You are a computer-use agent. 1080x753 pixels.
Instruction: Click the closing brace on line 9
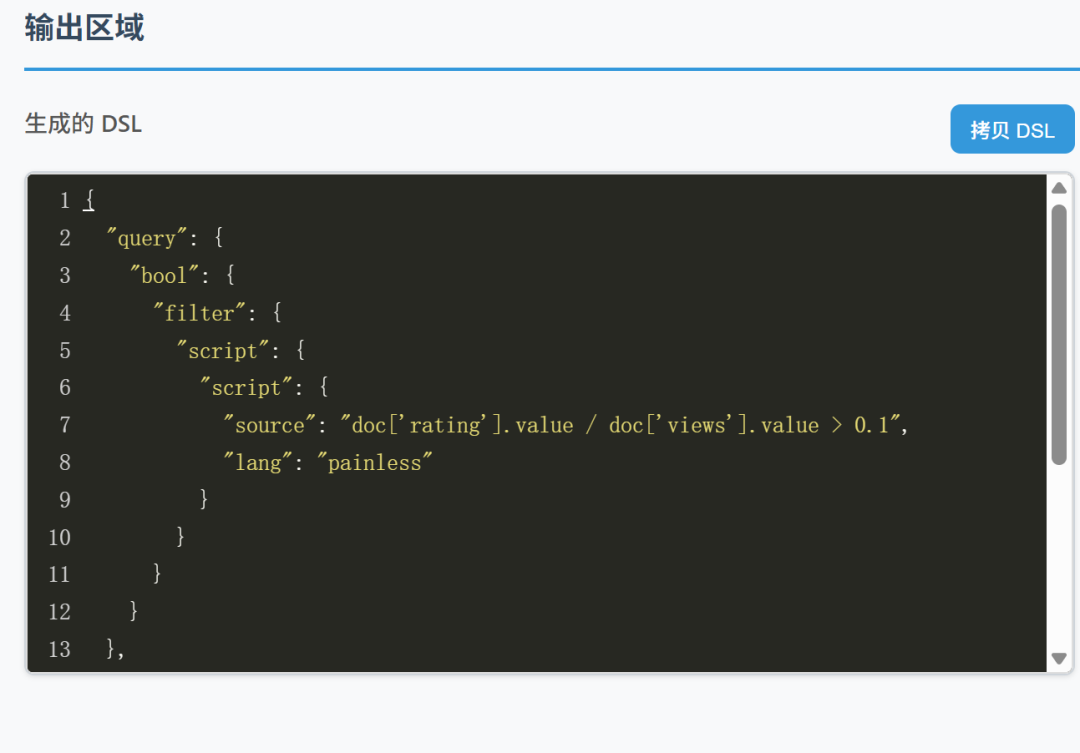coord(204,499)
